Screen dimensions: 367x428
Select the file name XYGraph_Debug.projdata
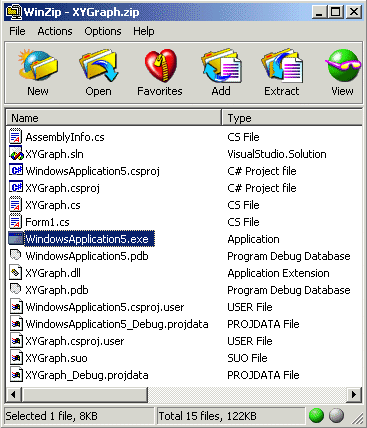click(x=87, y=375)
